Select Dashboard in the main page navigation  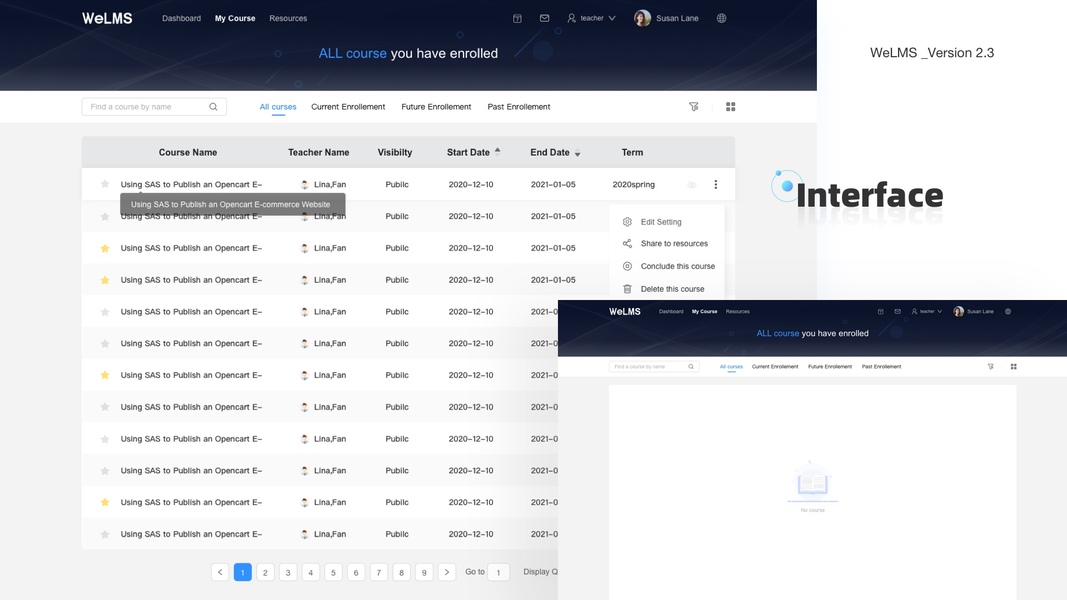tap(181, 18)
